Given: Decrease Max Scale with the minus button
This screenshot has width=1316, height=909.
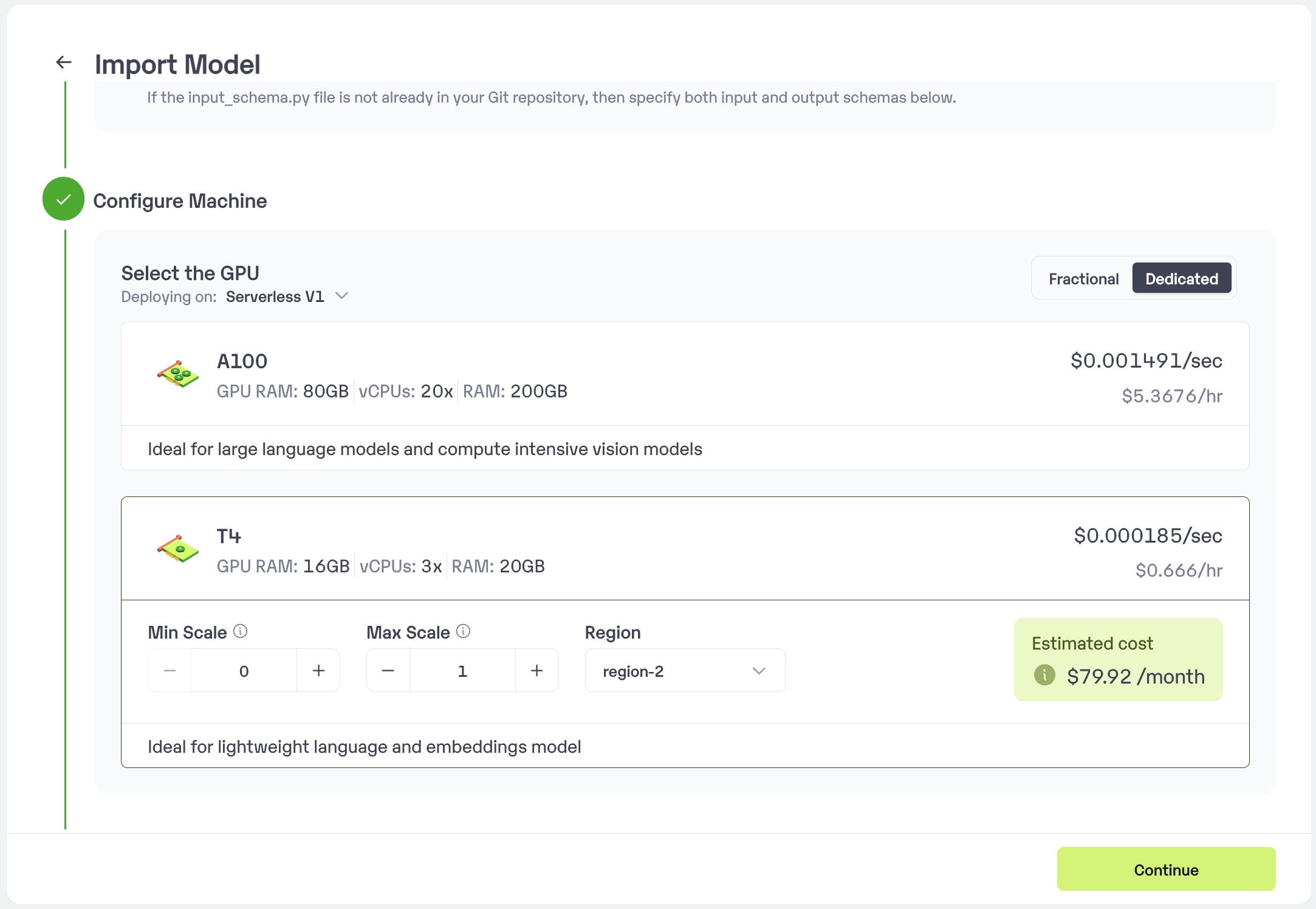Looking at the screenshot, I should pyautogui.click(x=388, y=671).
